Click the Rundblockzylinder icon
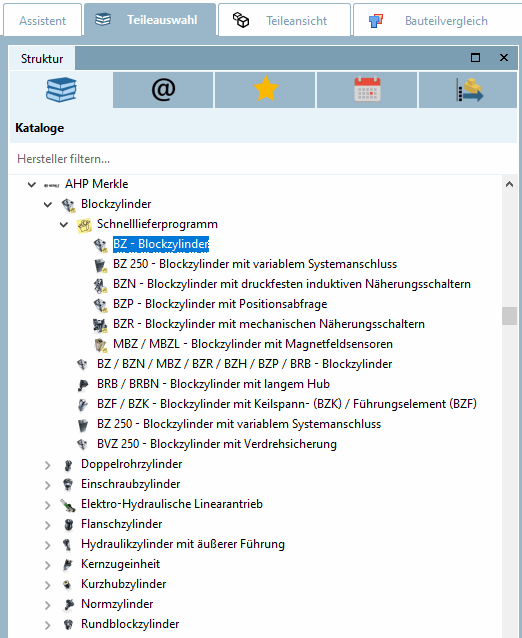The width and height of the screenshot is (522, 638). coord(68,624)
